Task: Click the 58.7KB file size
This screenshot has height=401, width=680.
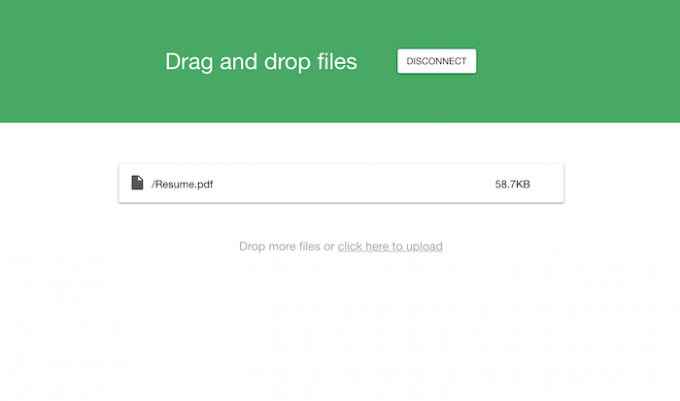Action: (x=512, y=184)
